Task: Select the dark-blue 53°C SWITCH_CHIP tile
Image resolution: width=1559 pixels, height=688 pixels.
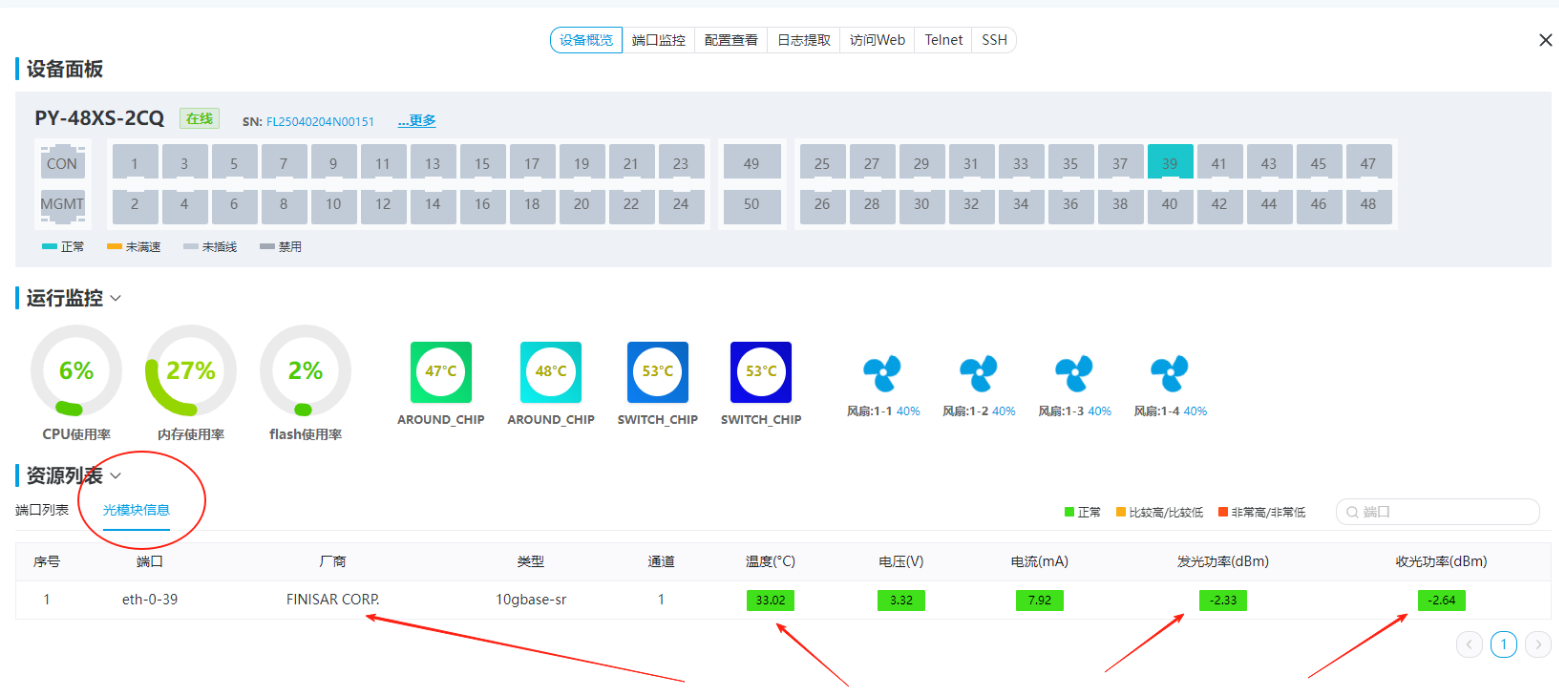Action: pos(761,372)
